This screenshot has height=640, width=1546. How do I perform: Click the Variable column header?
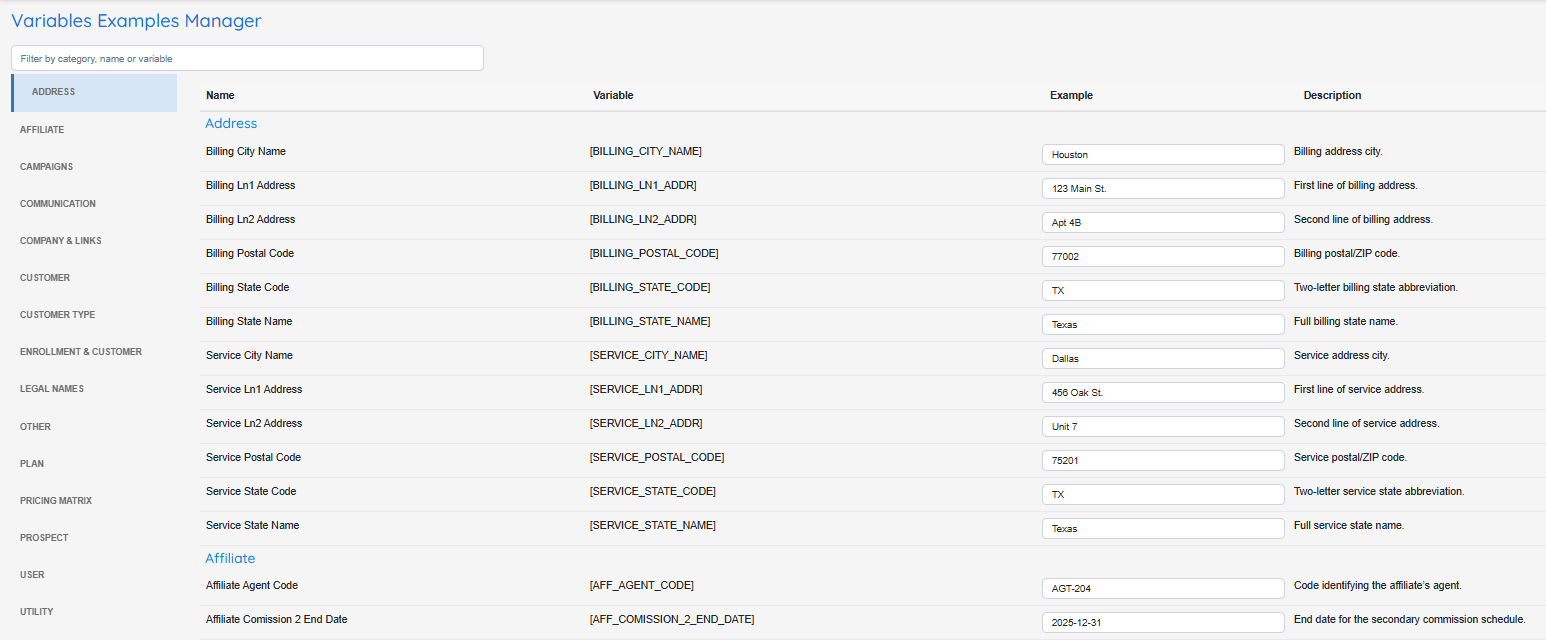(x=613, y=96)
